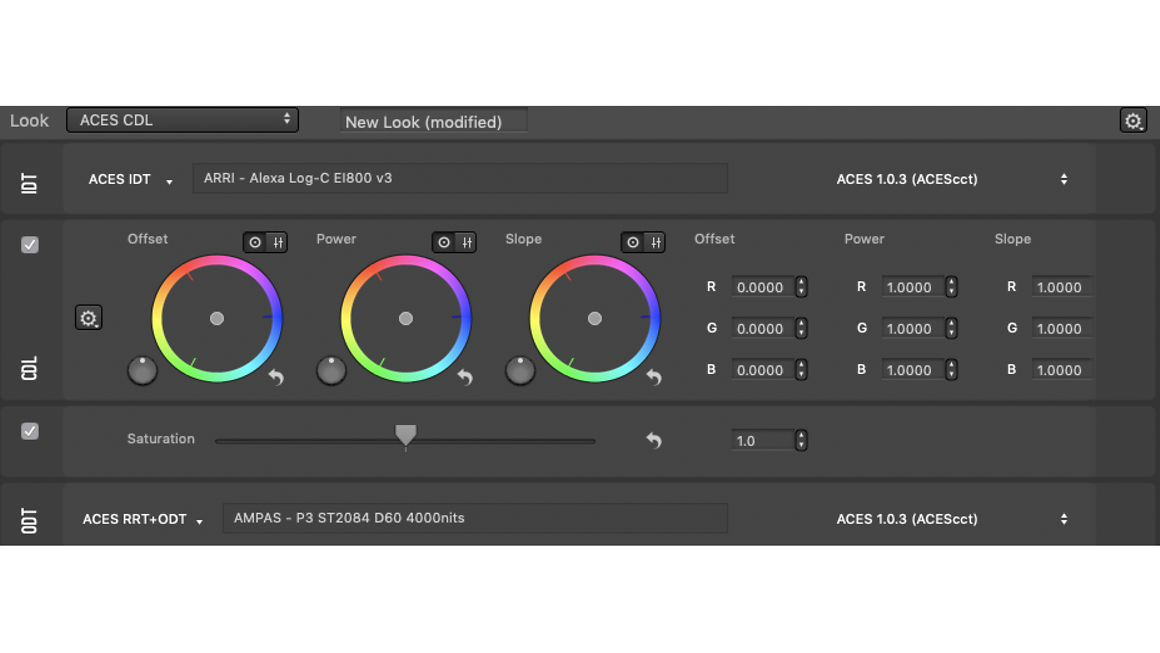Disable the CDL checkbox

click(30, 245)
